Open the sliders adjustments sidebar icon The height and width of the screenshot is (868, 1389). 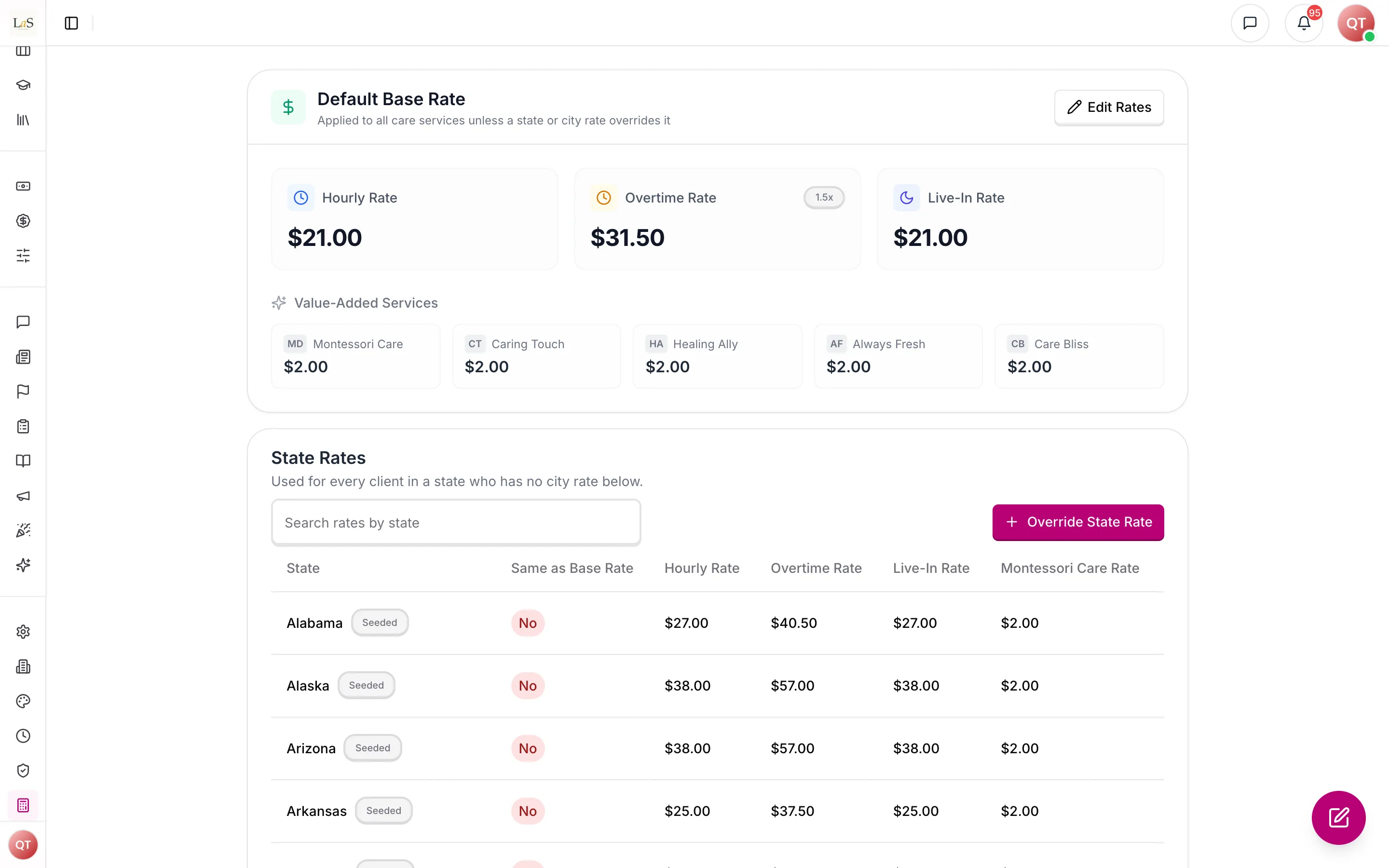[x=23, y=256]
